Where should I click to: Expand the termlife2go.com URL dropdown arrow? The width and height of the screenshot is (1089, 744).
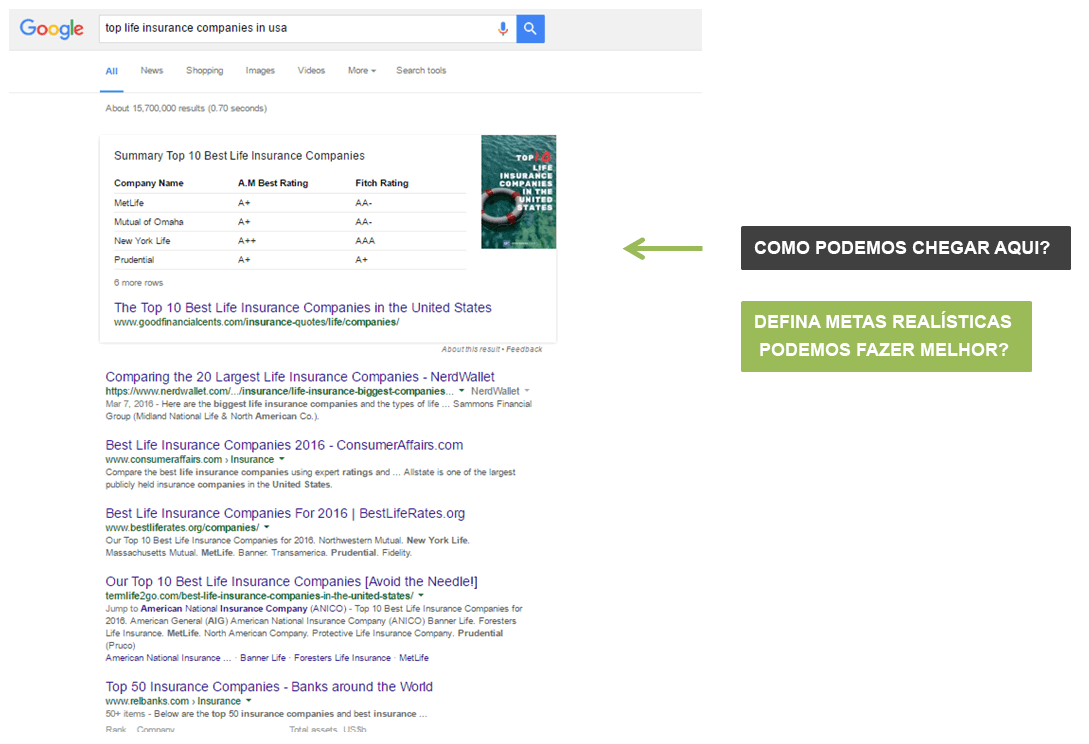click(421, 595)
